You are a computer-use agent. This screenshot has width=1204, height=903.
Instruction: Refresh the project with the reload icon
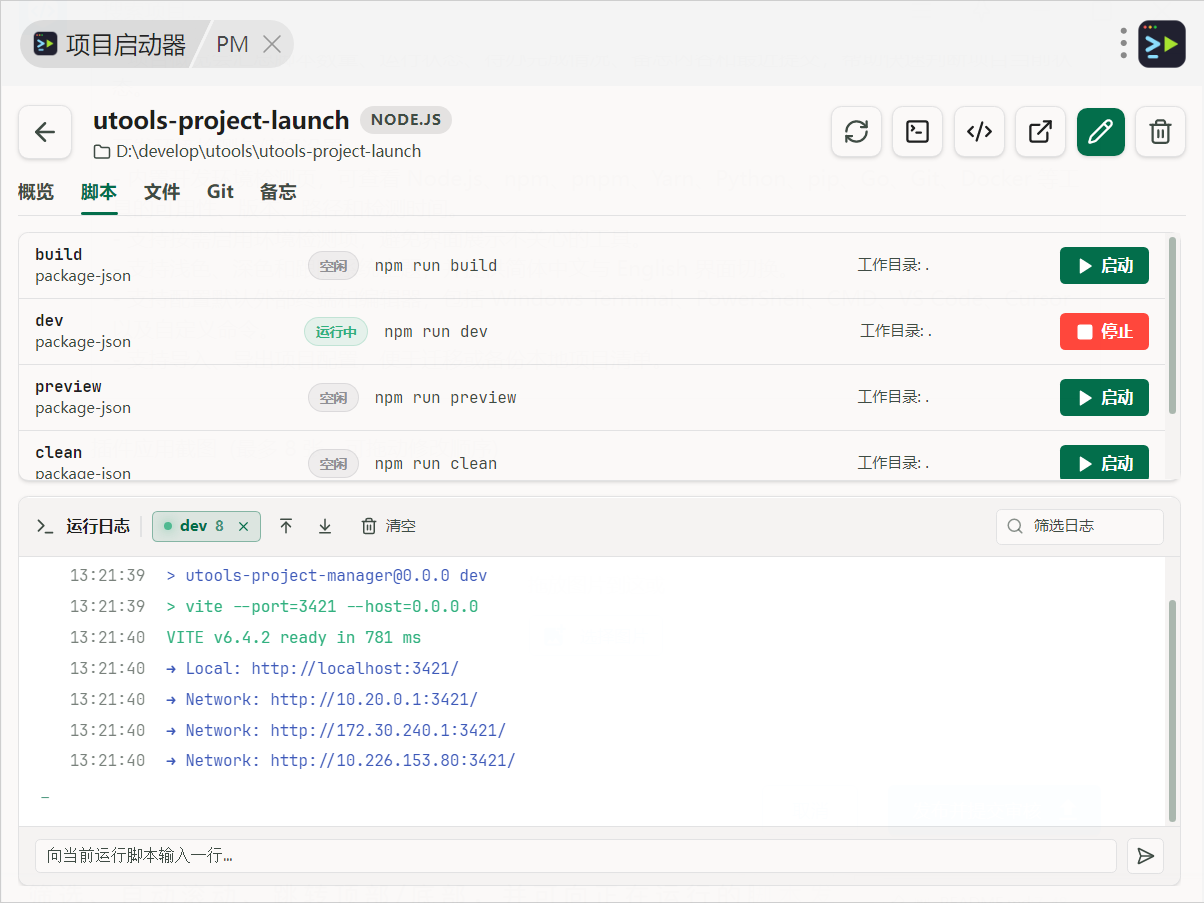coord(856,132)
